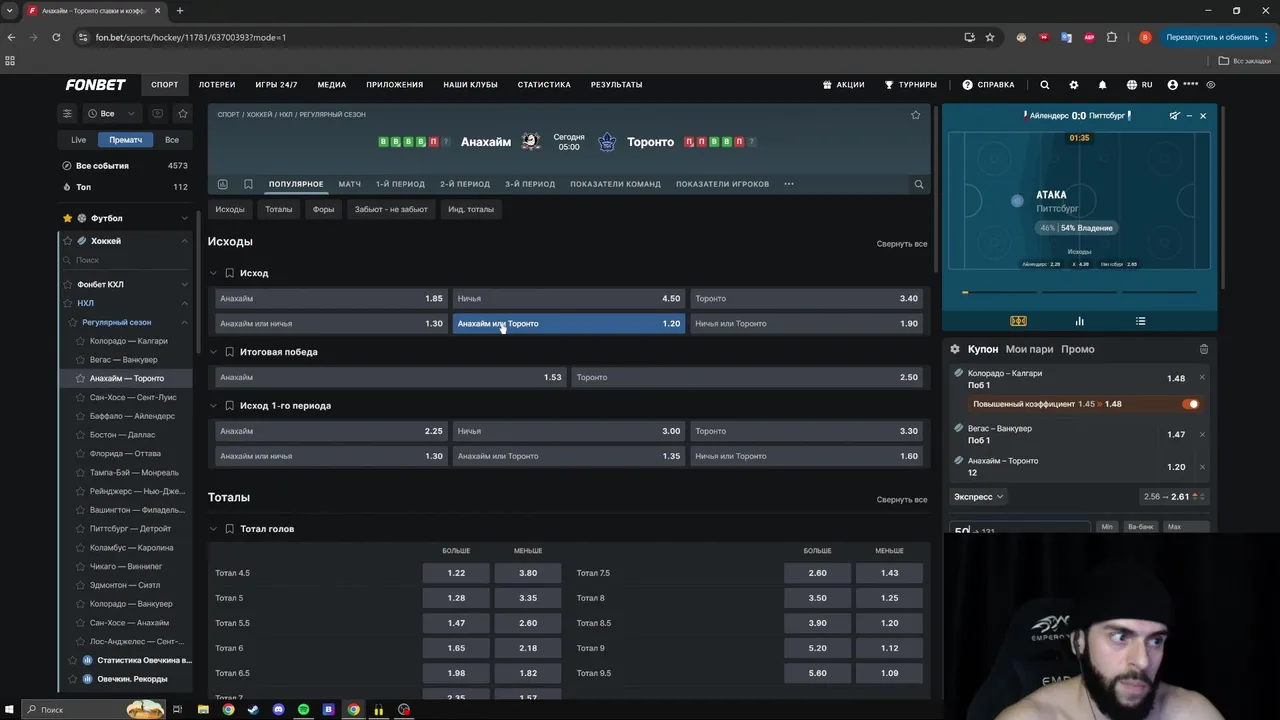Collapse the НХЛ league branch
The height and width of the screenshot is (720, 1280).
[x=184, y=303]
